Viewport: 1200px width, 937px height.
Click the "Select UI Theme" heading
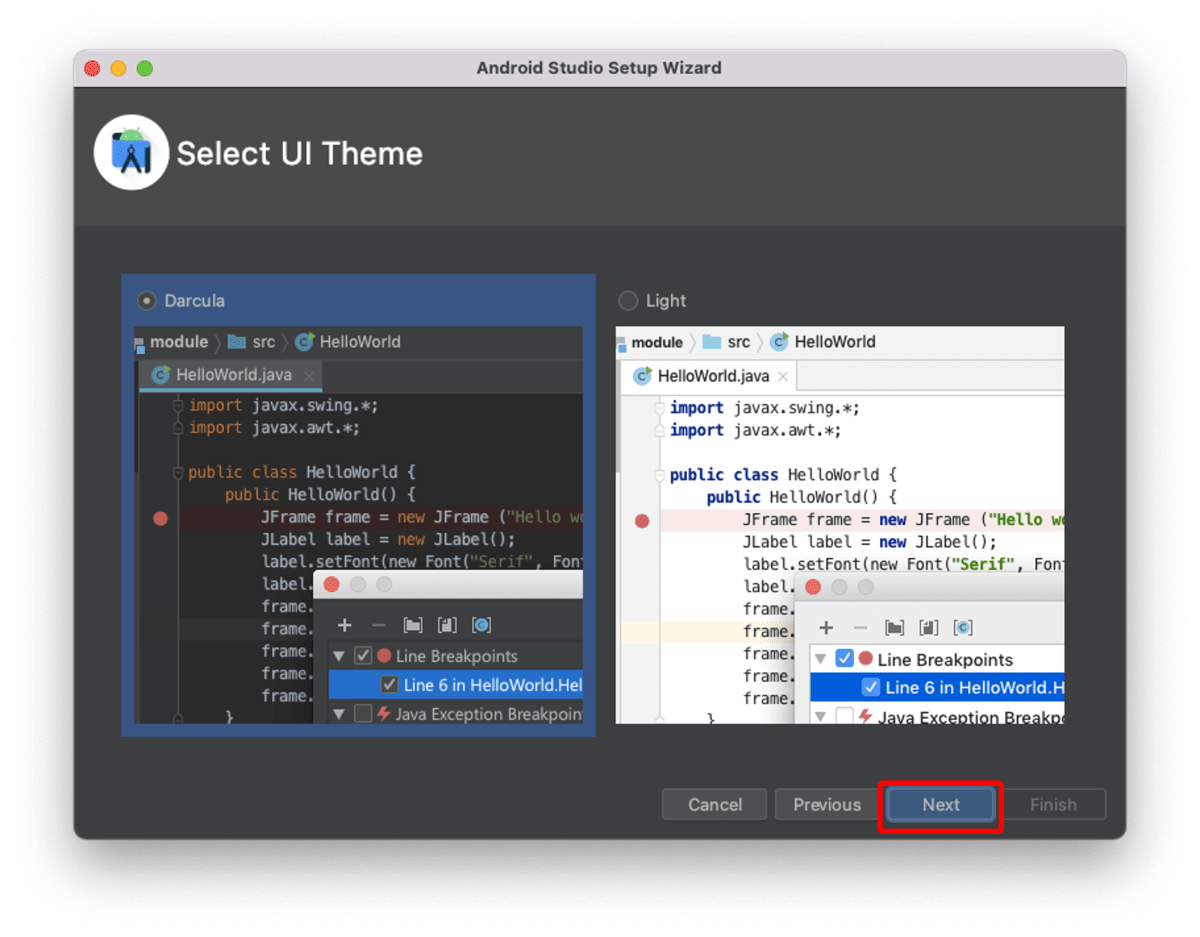click(x=300, y=153)
